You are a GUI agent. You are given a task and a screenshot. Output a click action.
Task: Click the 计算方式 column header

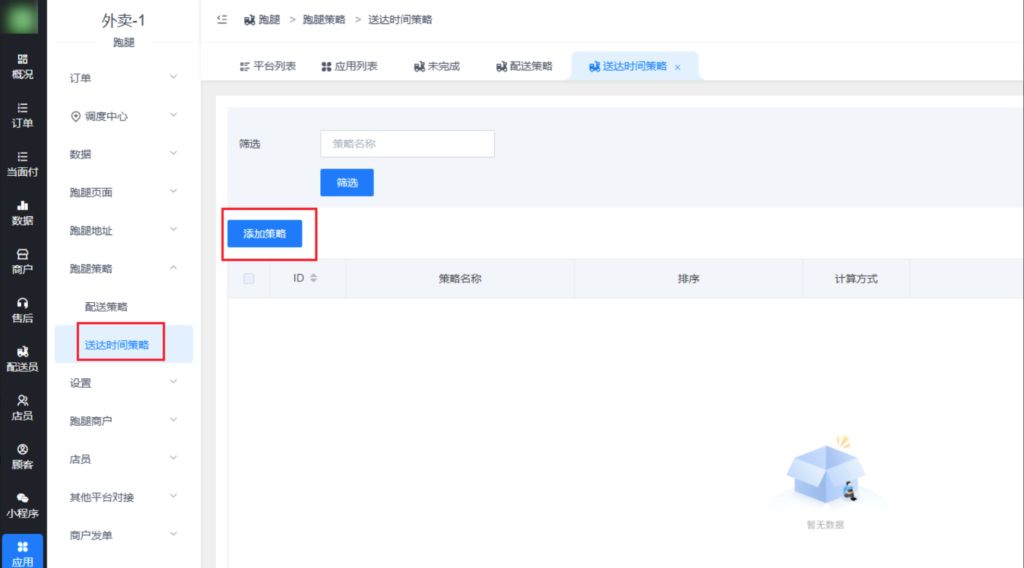(856, 279)
